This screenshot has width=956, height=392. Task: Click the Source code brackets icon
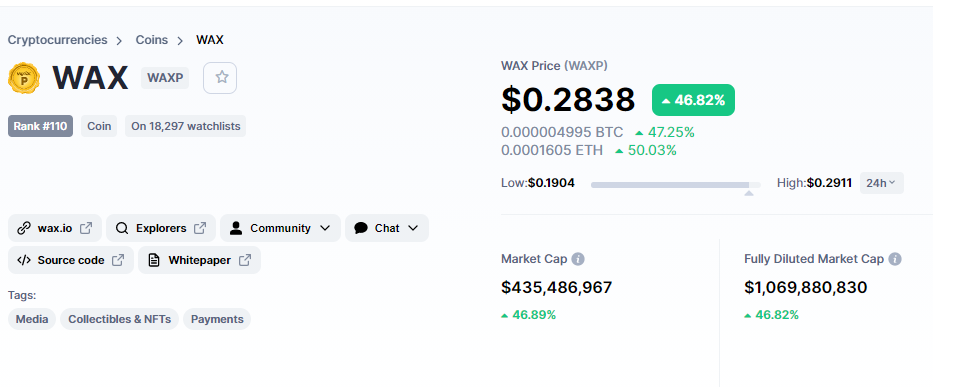pos(24,260)
